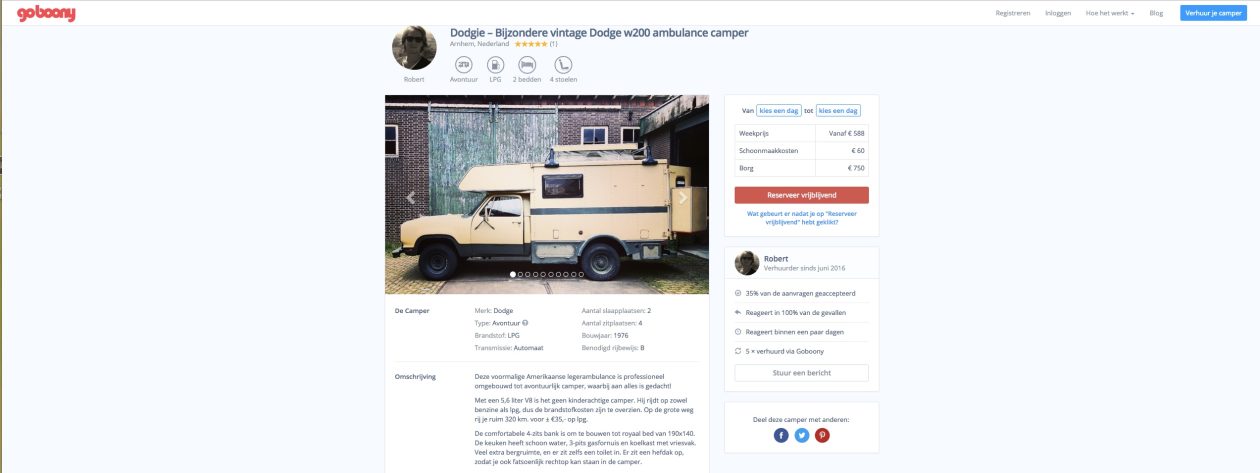Click the 4 stoelen seat icon
Screen dimensions: 1260x473
point(562,64)
